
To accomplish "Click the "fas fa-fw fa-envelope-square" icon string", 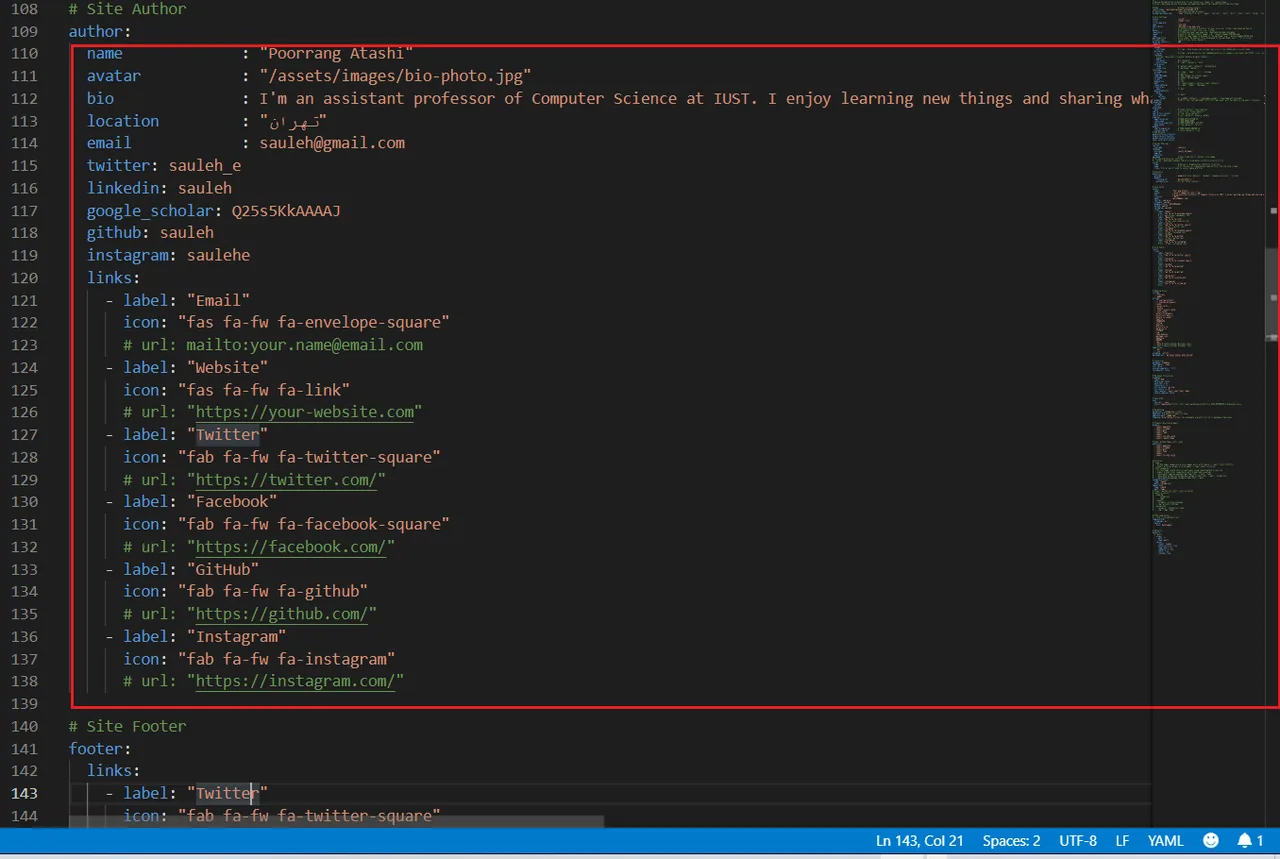I will 313,322.
